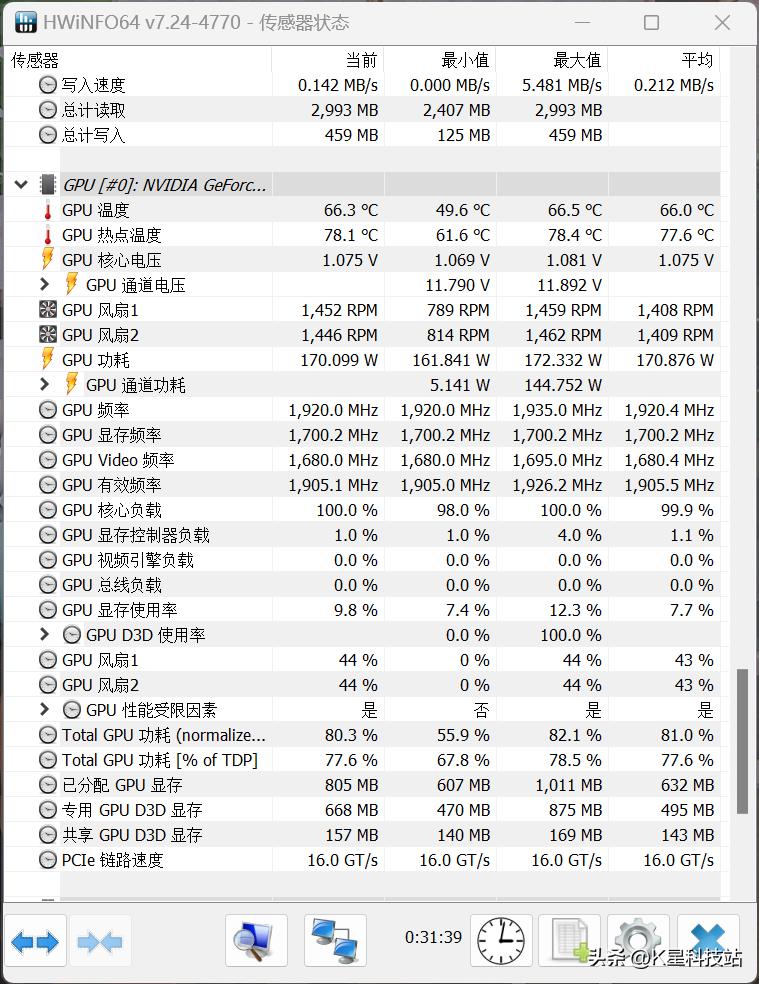Click the clock icon on the bottom toolbar
759x984 pixels.
point(501,940)
